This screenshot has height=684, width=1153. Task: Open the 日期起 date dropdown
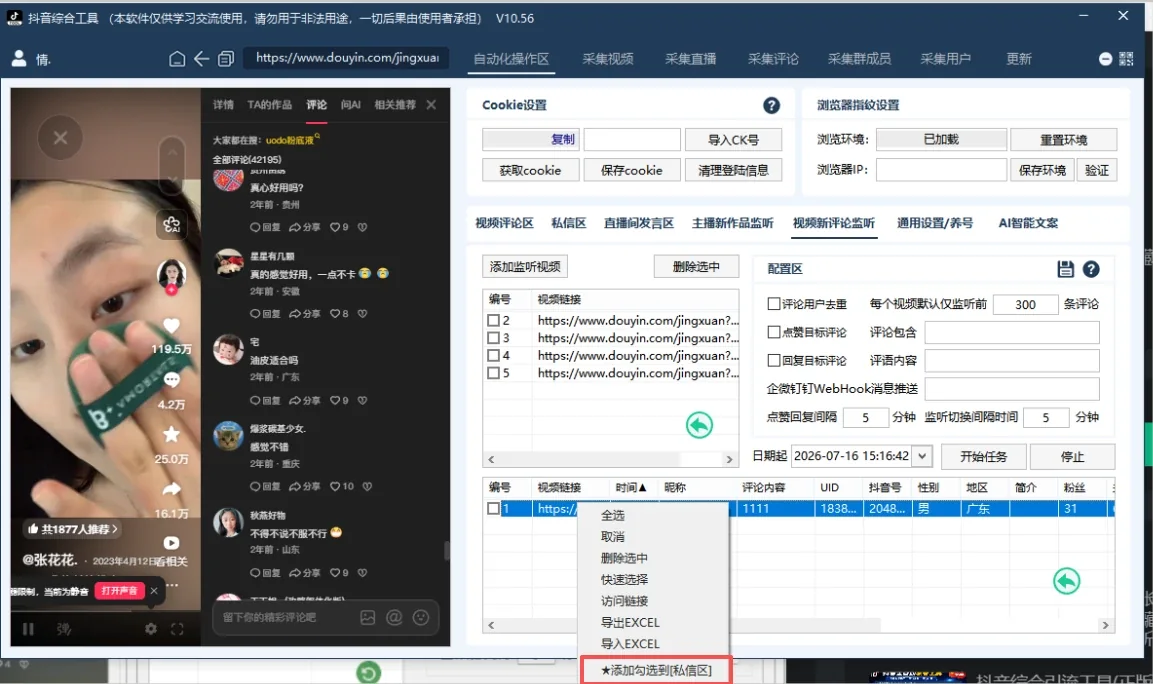922,456
